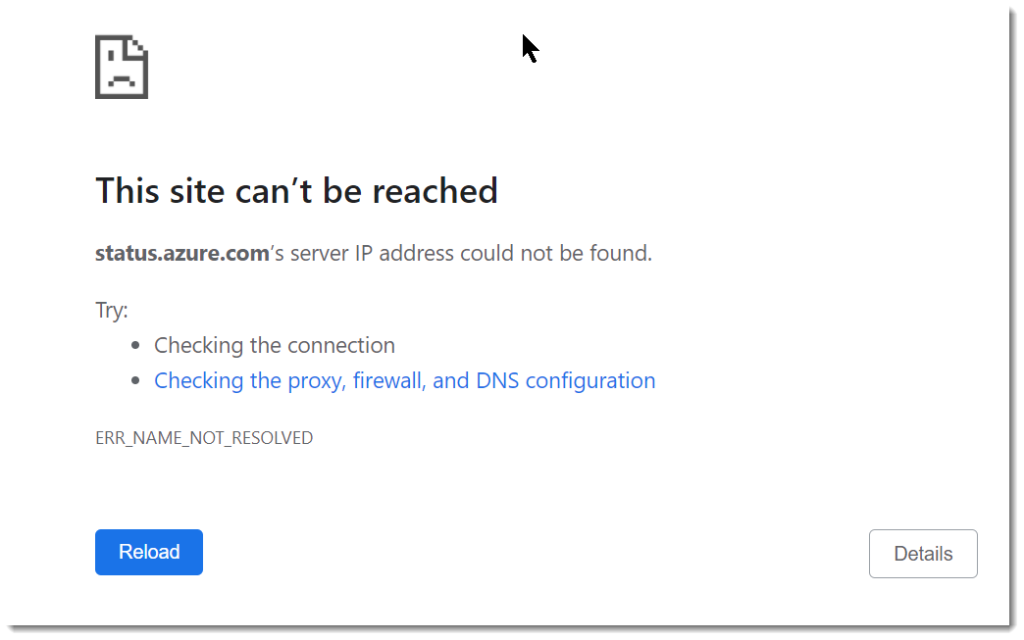This screenshot has width=1024, height=640.
Task: Click the Try: label text
Action: coord(111,310)
